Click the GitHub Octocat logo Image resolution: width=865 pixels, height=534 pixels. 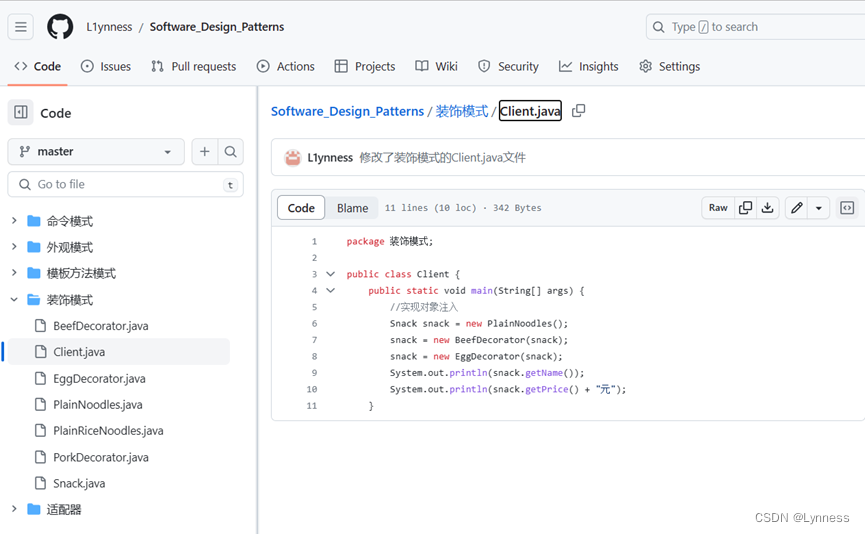coord(60,26)
